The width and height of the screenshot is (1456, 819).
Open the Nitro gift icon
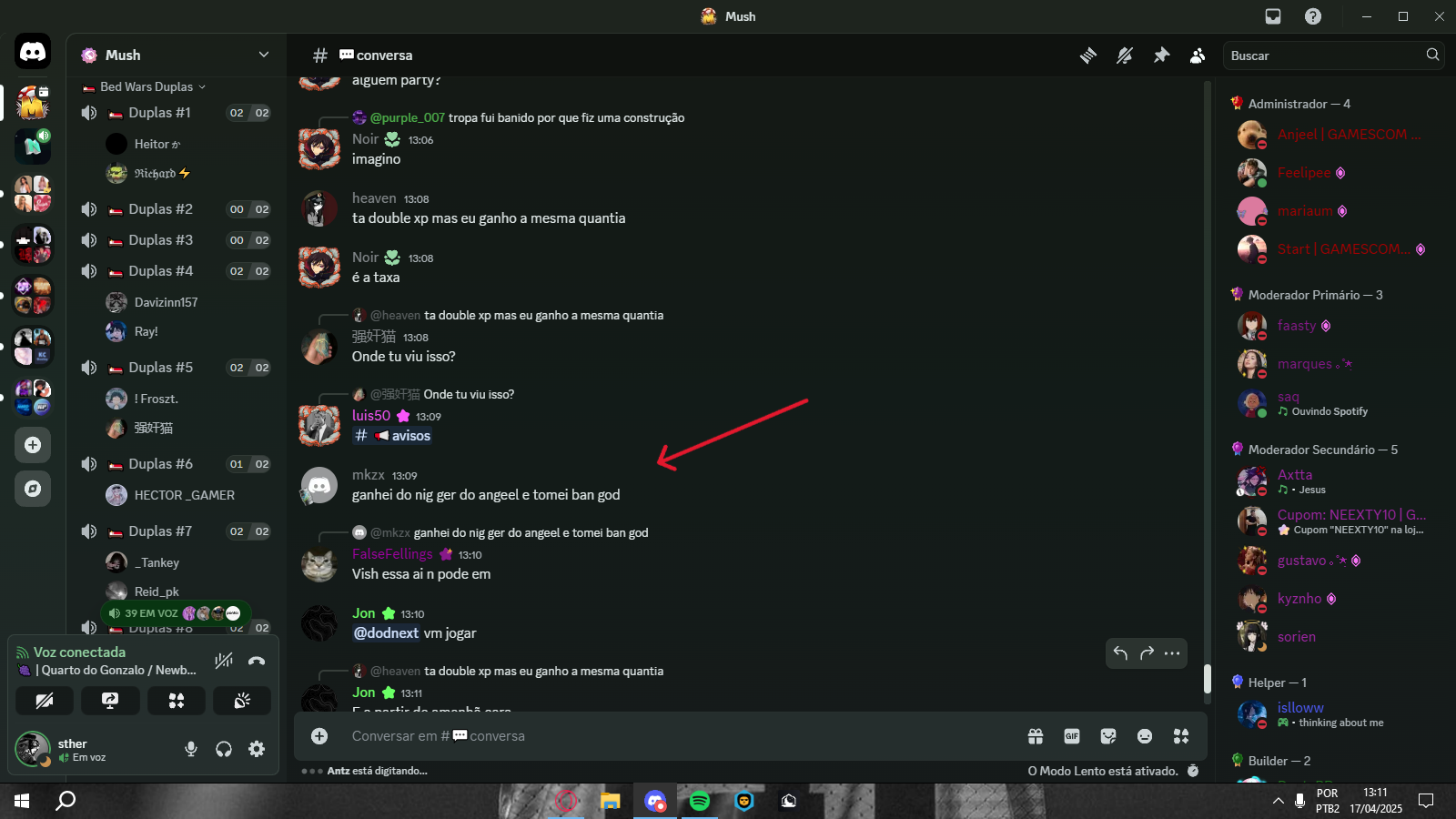coord(1036,736)
